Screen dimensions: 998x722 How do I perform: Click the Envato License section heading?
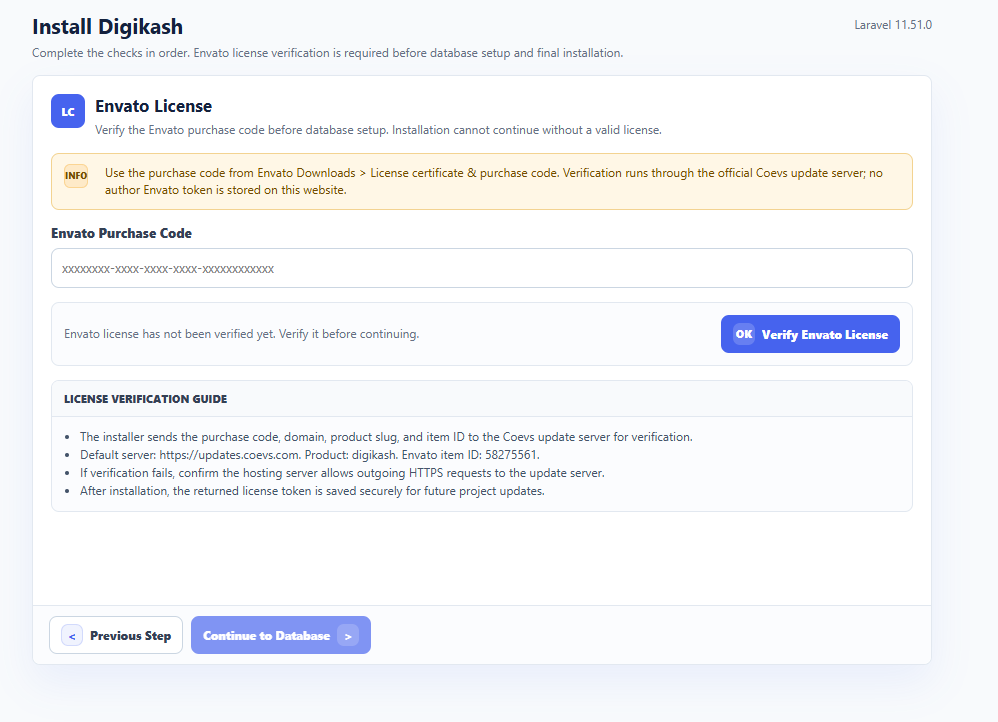153,106
